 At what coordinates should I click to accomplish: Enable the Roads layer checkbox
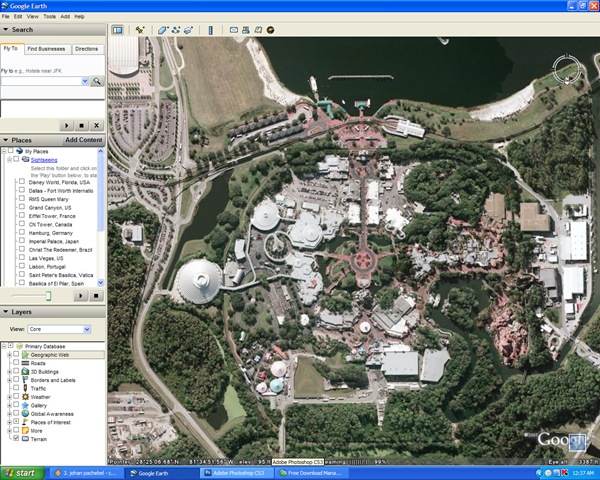(16, 362)
